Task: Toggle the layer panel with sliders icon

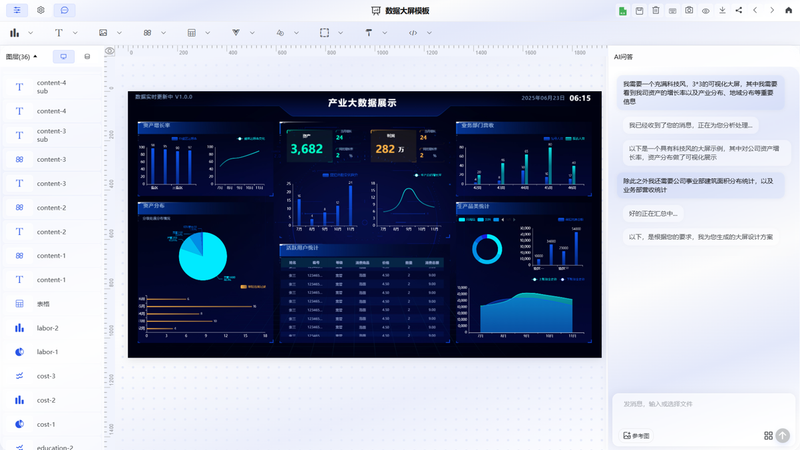Action: pos(17,10)
